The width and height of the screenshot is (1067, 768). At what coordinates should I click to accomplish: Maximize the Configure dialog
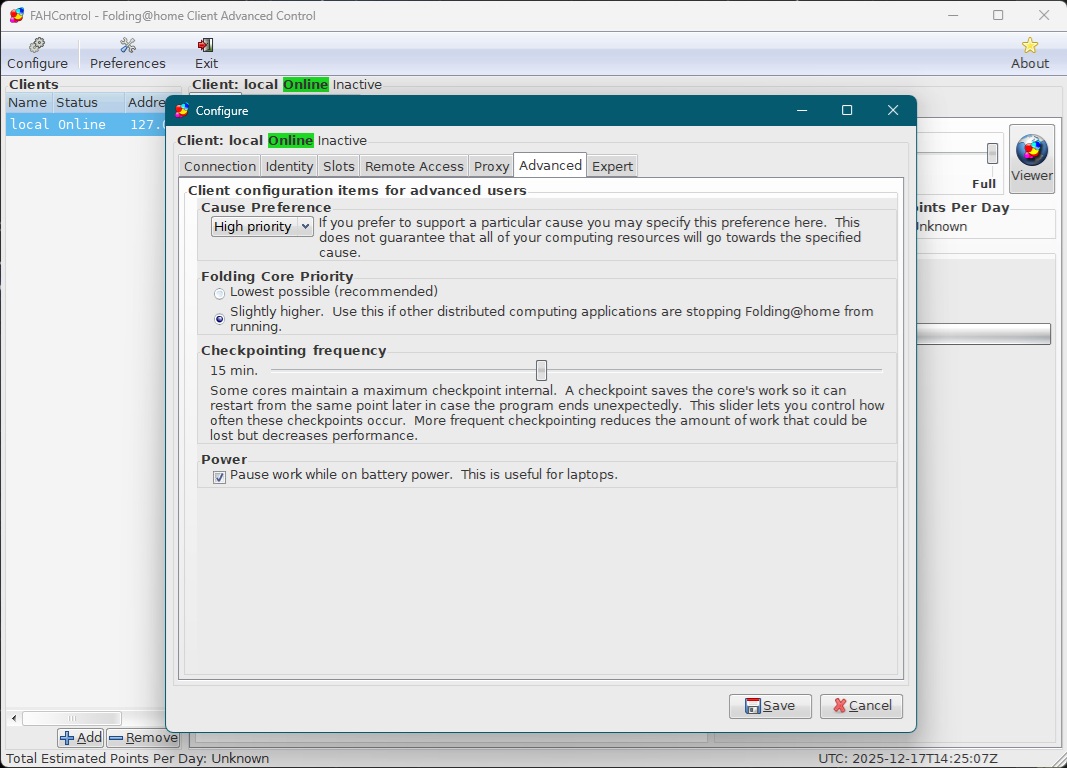[x=847, y=110]
